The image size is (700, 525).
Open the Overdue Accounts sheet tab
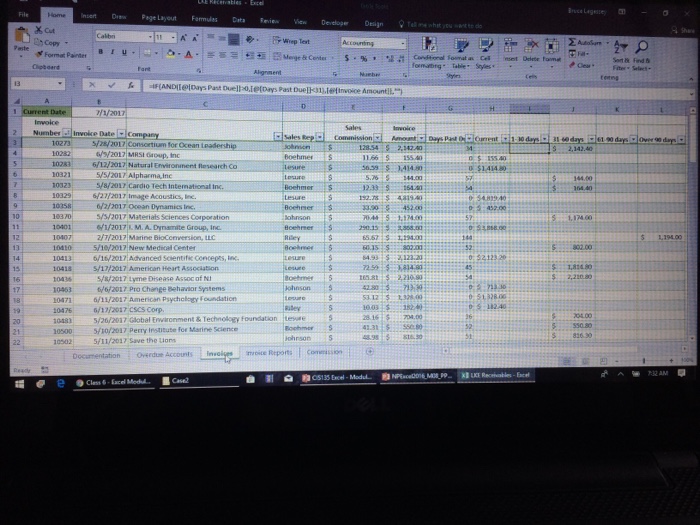(x=165, y=354)
